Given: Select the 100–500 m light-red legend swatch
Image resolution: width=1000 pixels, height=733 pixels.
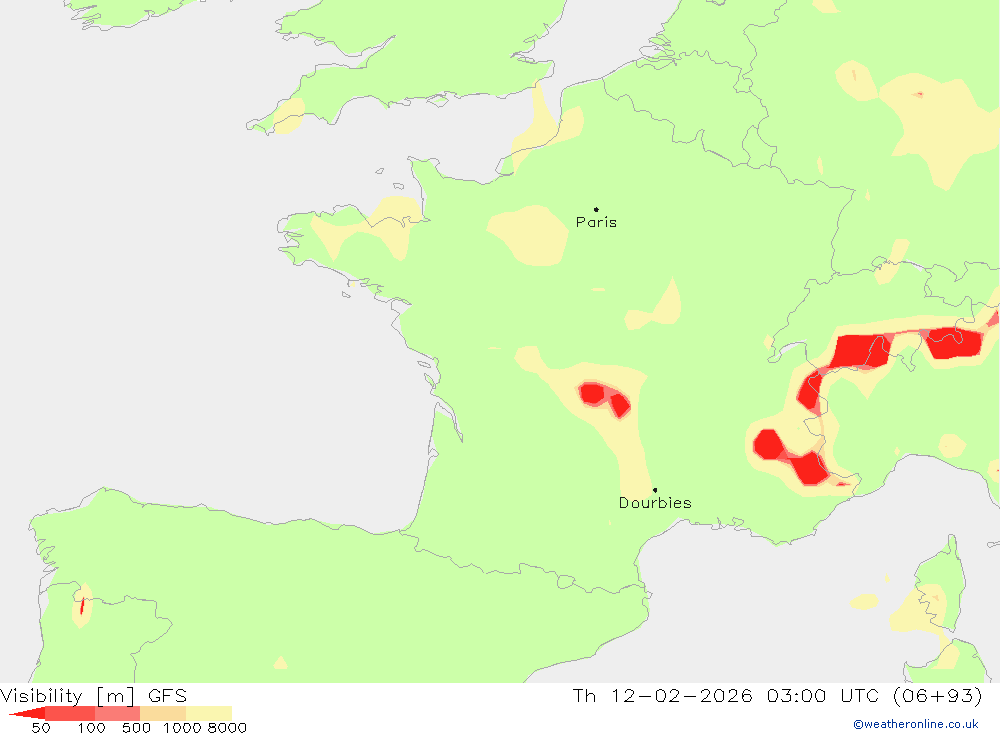Looking at the screenshot, I should (117, 713).
